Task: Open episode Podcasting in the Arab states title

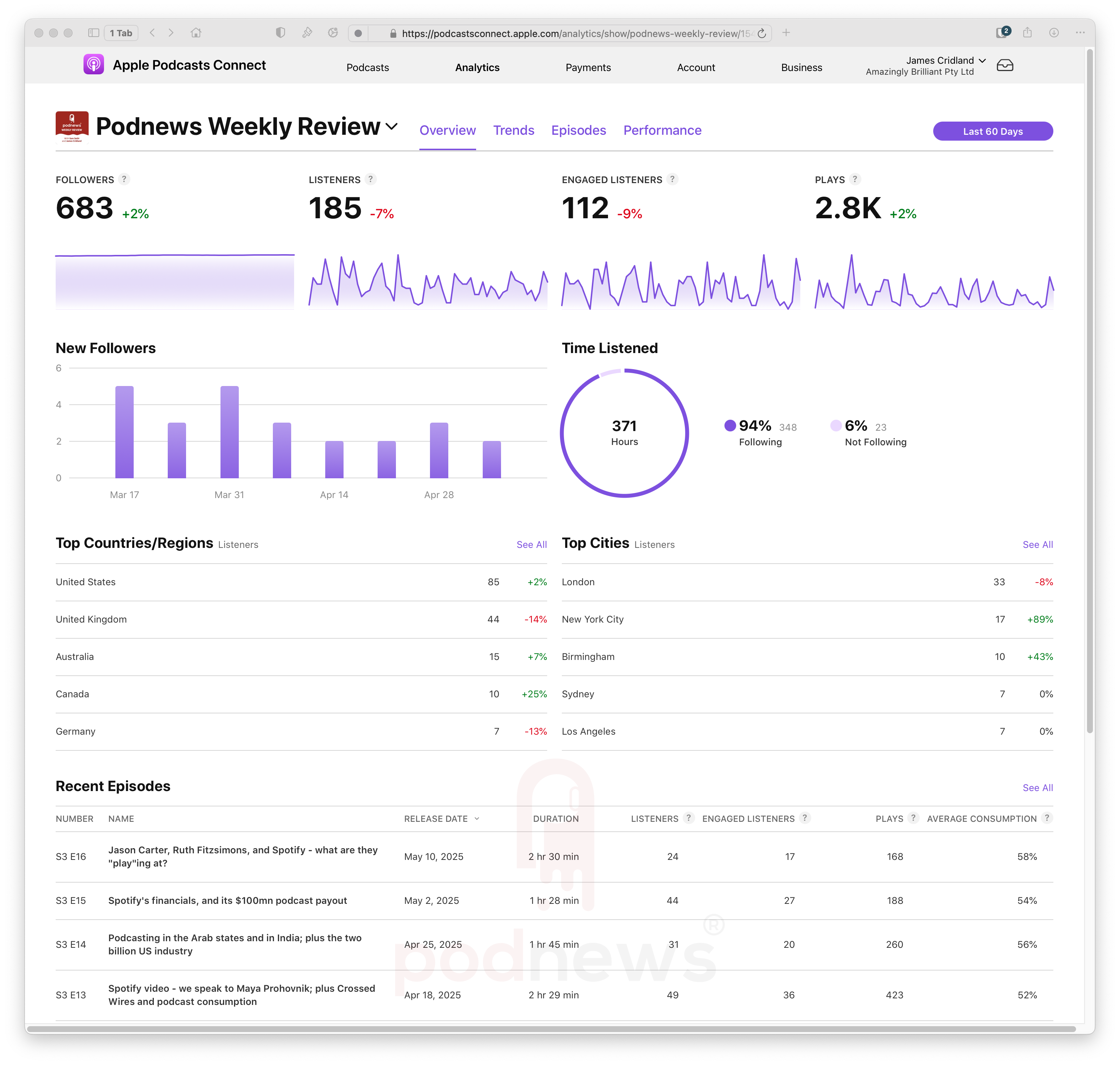Action: coord(235,944)
